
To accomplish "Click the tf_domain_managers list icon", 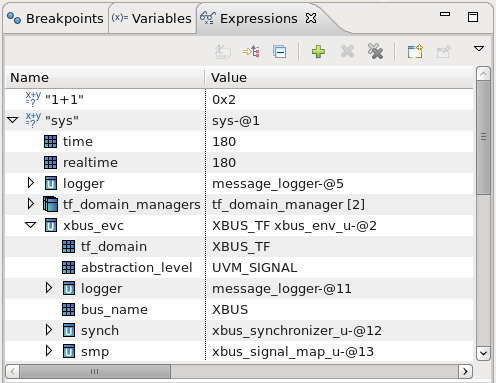I will click(50, 204).
